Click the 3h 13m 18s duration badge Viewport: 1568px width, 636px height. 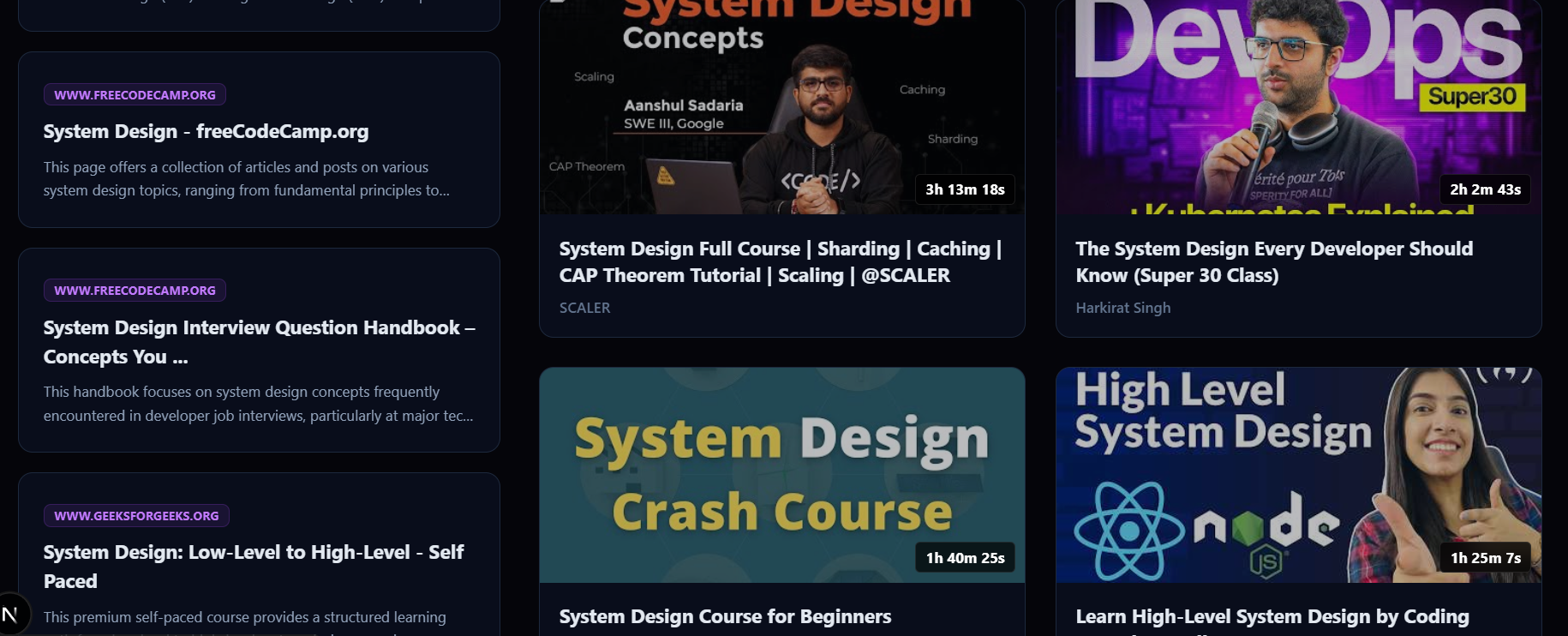(965, 189)
